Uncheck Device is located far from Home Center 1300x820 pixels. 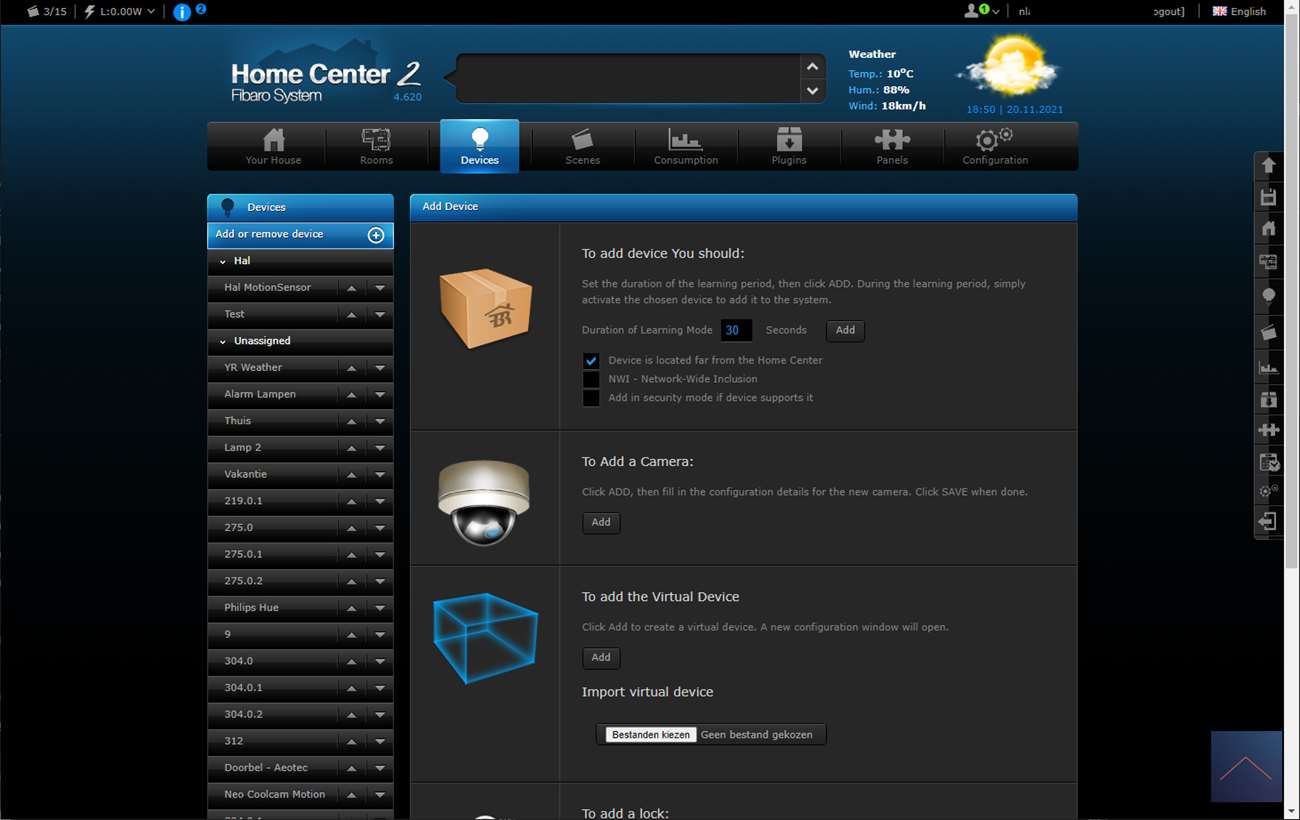tap(591, 361)
